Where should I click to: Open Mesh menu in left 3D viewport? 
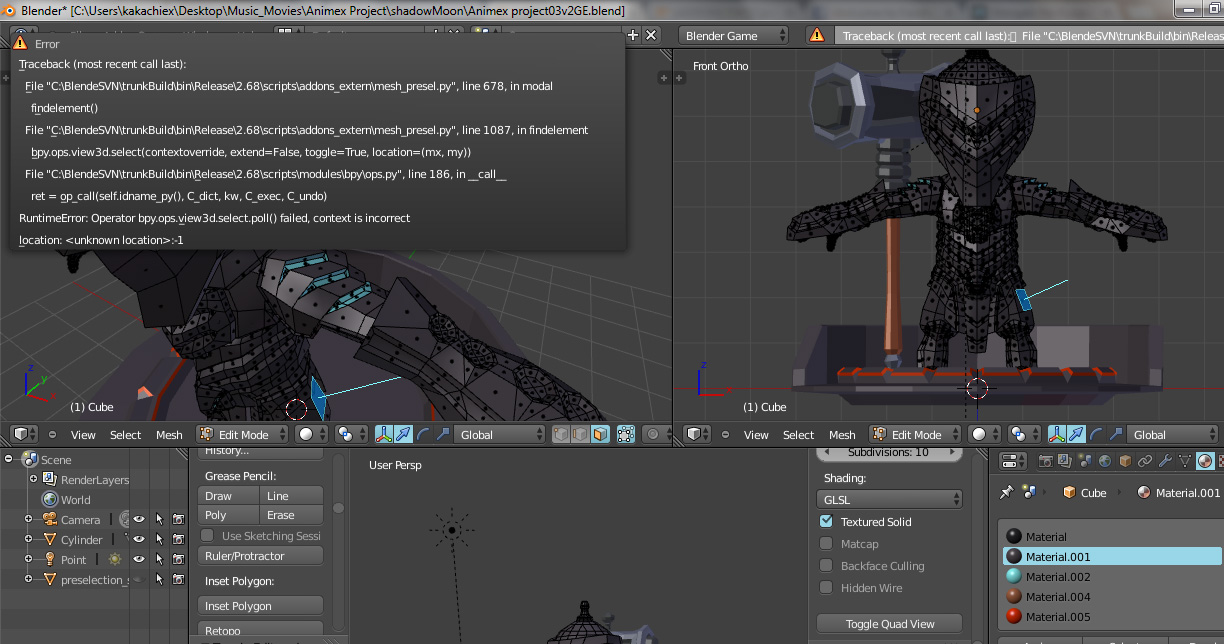pyautogui.click(x=169, y=434)
